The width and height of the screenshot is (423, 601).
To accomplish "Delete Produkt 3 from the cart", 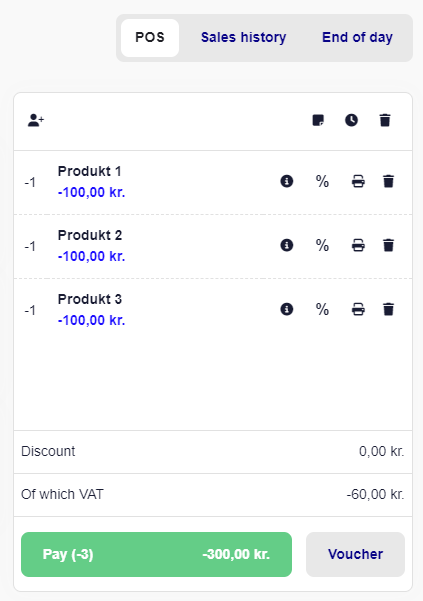I will 389,309.
